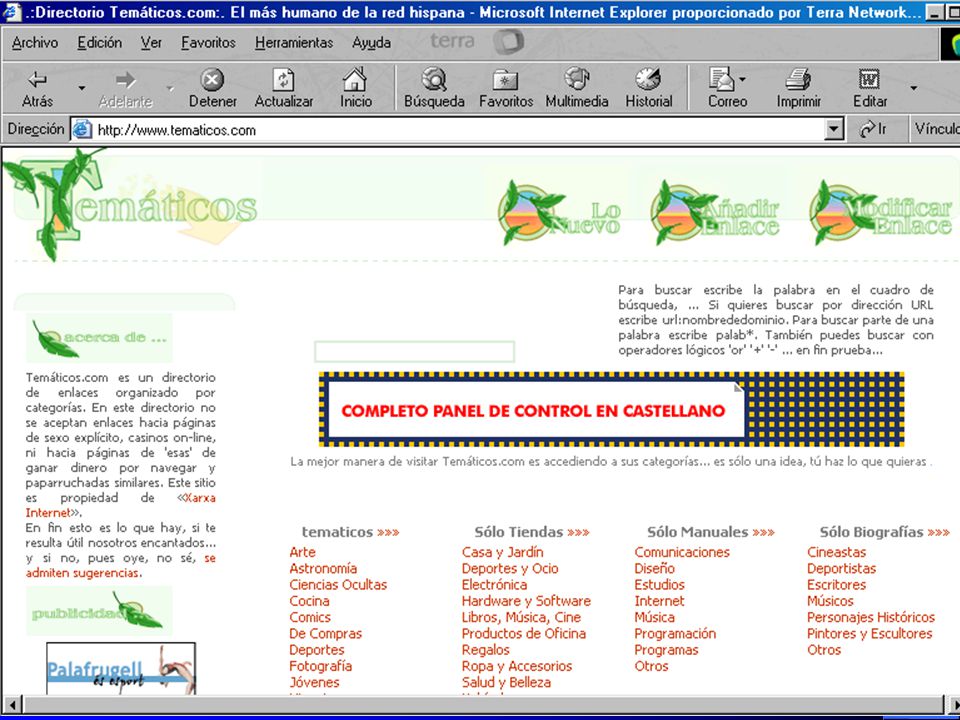Open the Ayuda menu

371,42
